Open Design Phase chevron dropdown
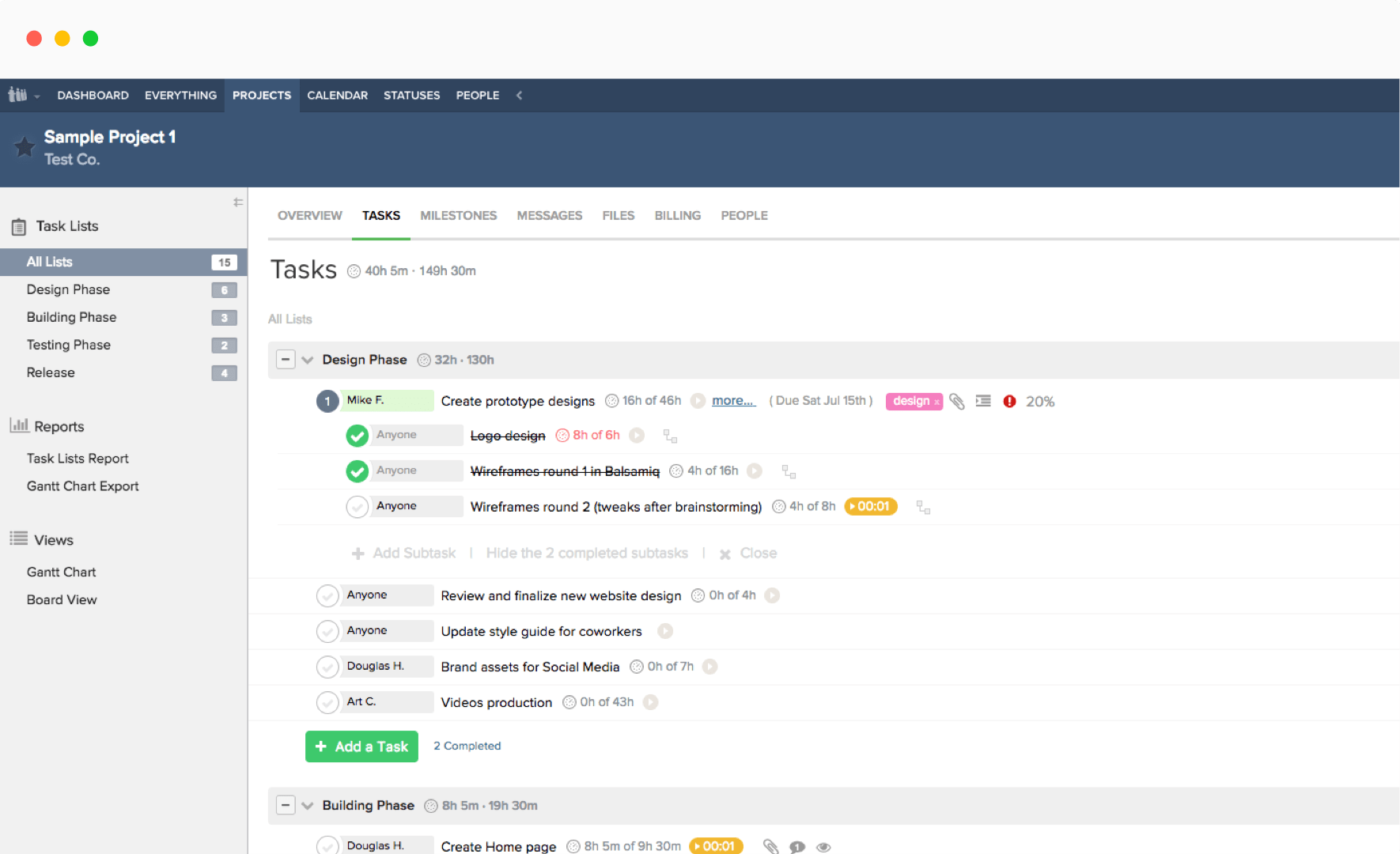Viewport: 1400px width, 854px height. [308, 360]
